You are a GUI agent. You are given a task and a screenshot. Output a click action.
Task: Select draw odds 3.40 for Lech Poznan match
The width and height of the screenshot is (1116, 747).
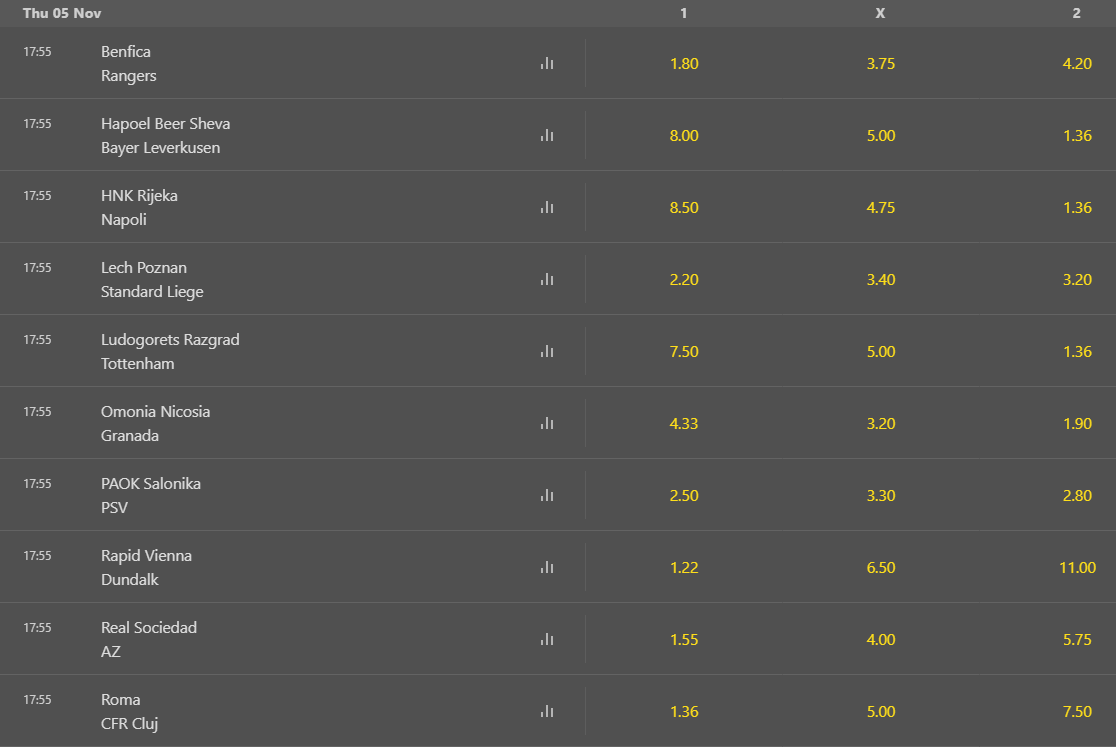click(x=881, y=279)
